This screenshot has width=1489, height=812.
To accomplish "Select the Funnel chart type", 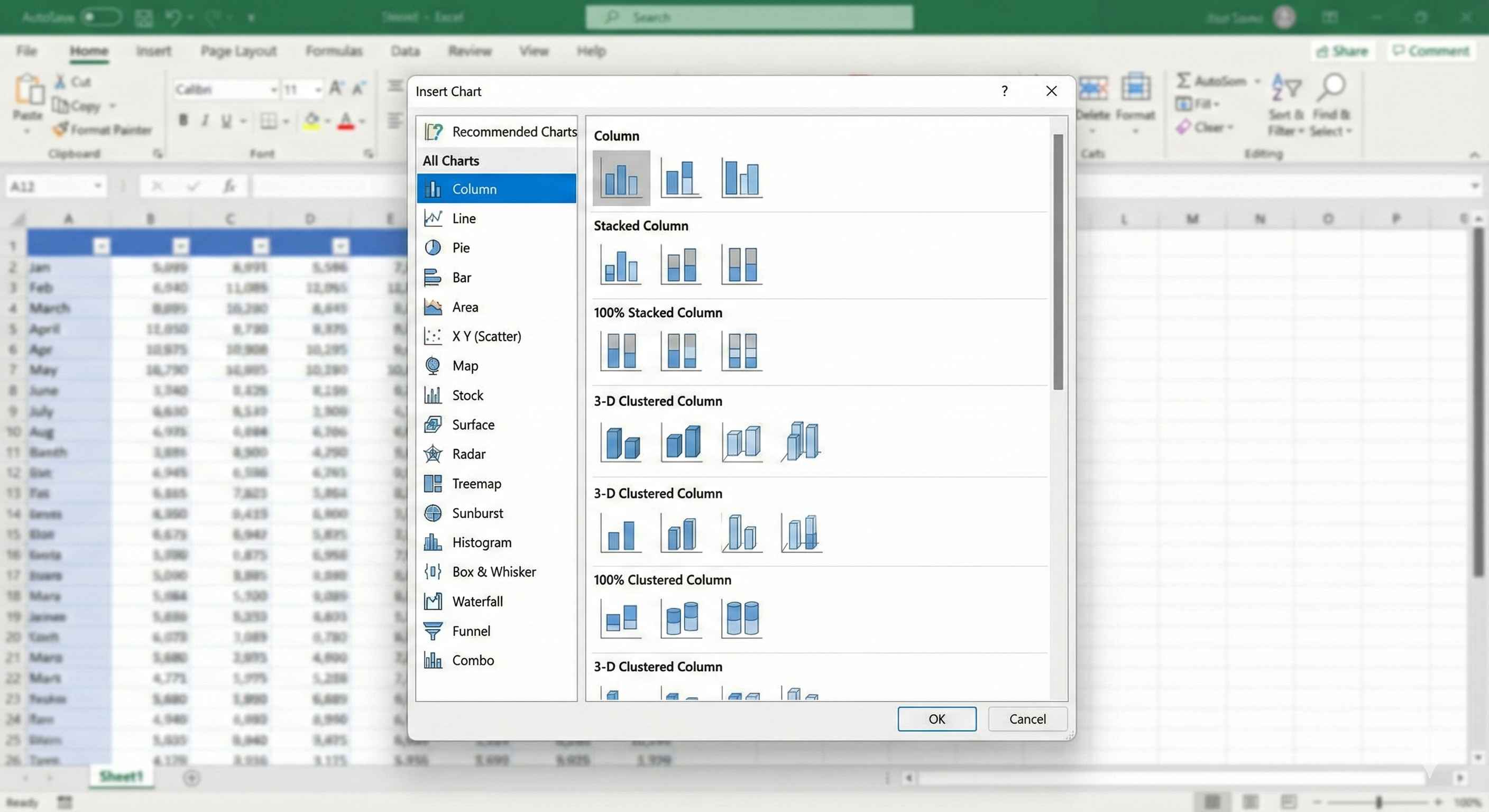I will tap(472, 631).
